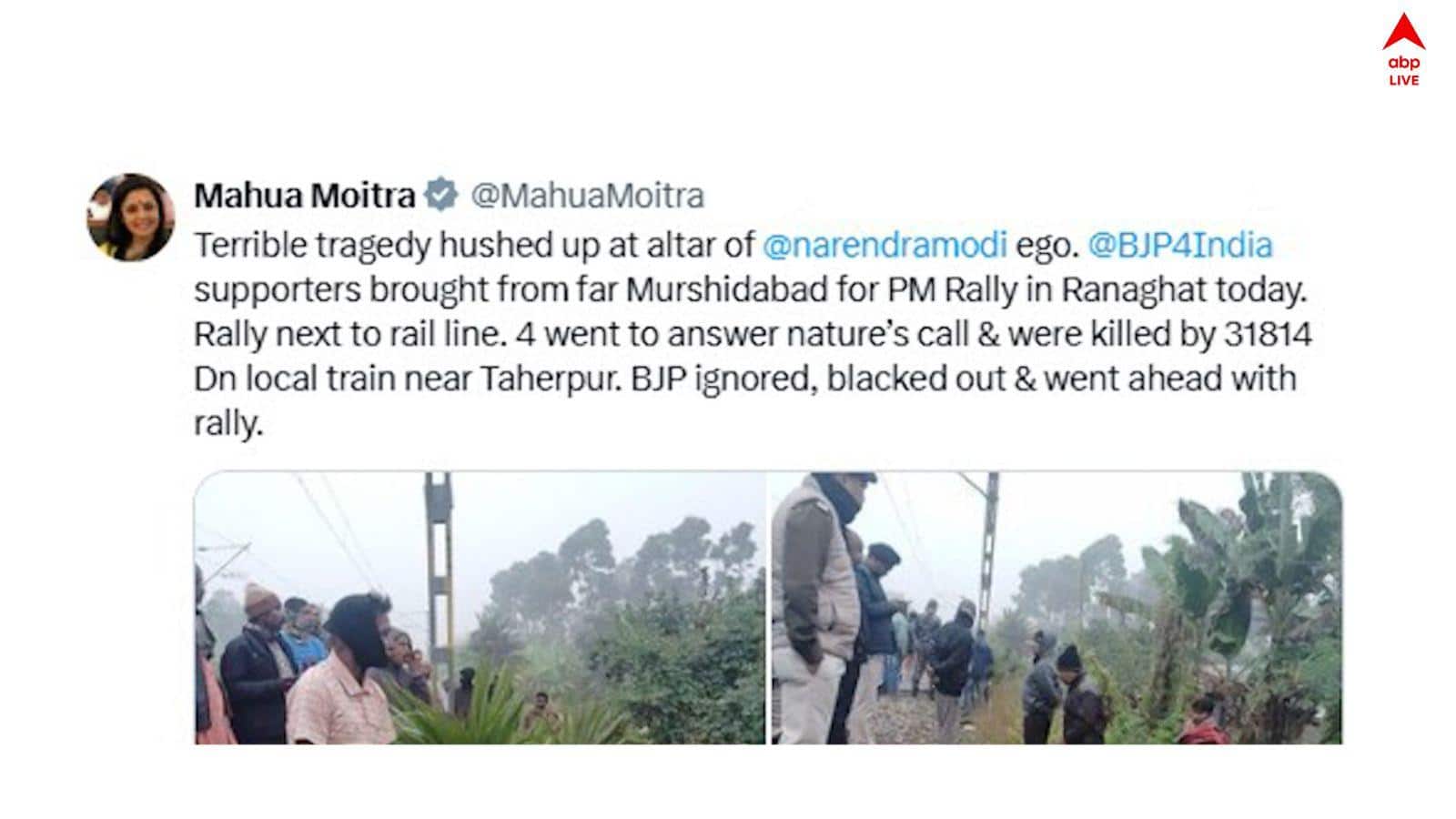Click the Mahua Moitra display name
The image size is (1456, 819).
(304, 196)
